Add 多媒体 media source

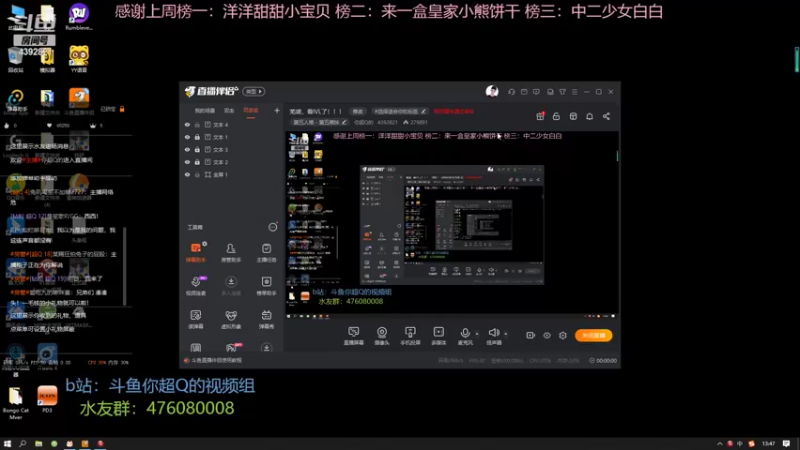(x=438, y=336)
